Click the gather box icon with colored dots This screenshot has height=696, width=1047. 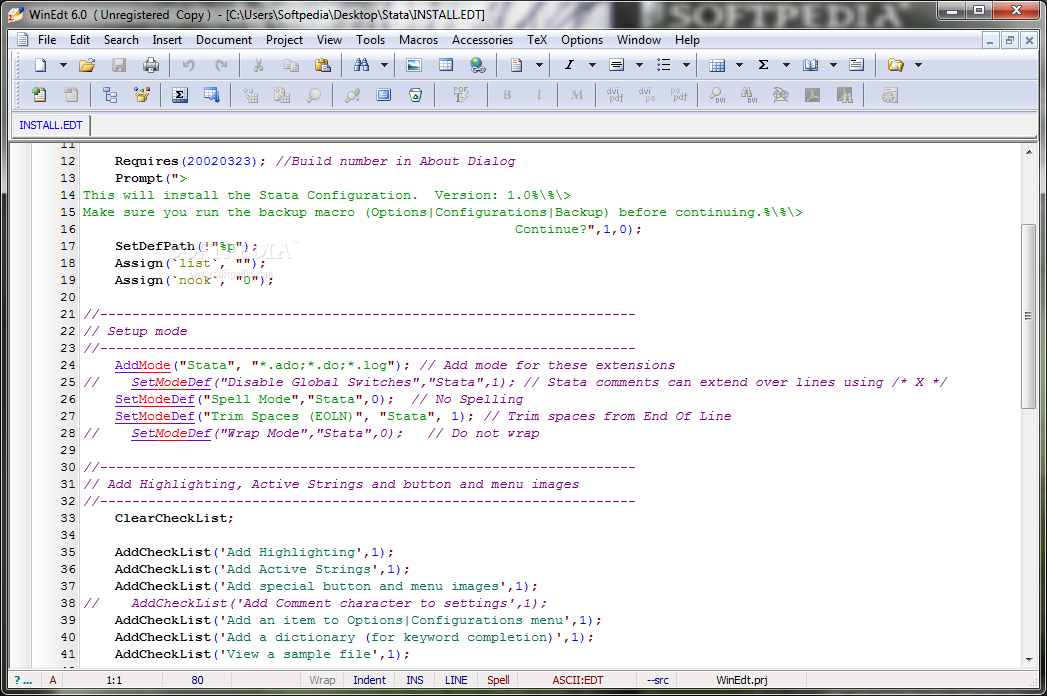point(142,95)
